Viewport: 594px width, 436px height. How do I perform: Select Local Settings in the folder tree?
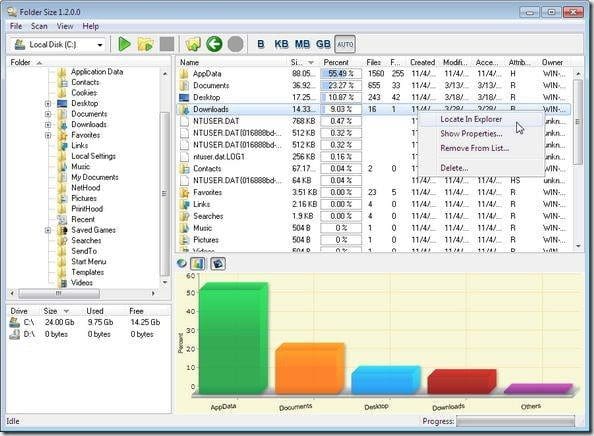93,156
